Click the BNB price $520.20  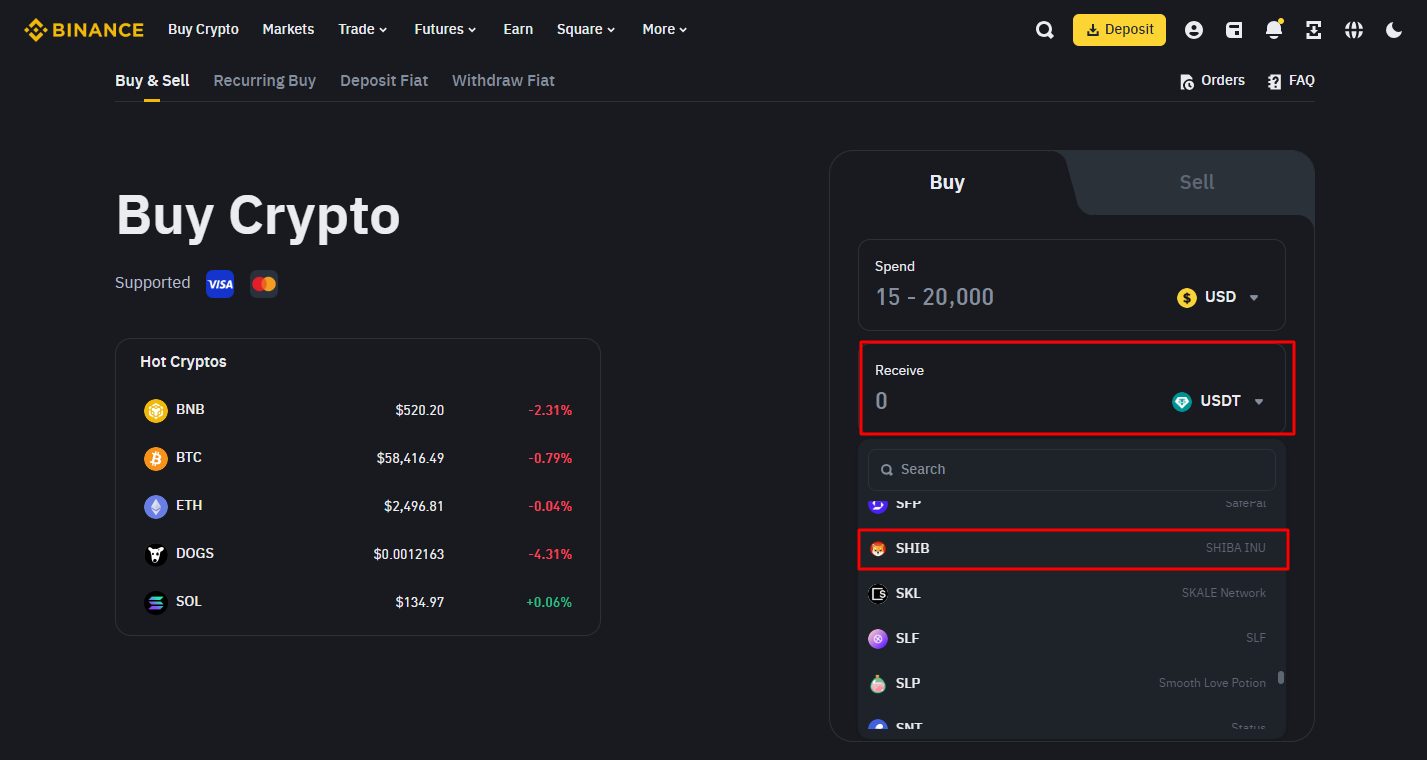(x=420, y=410)
